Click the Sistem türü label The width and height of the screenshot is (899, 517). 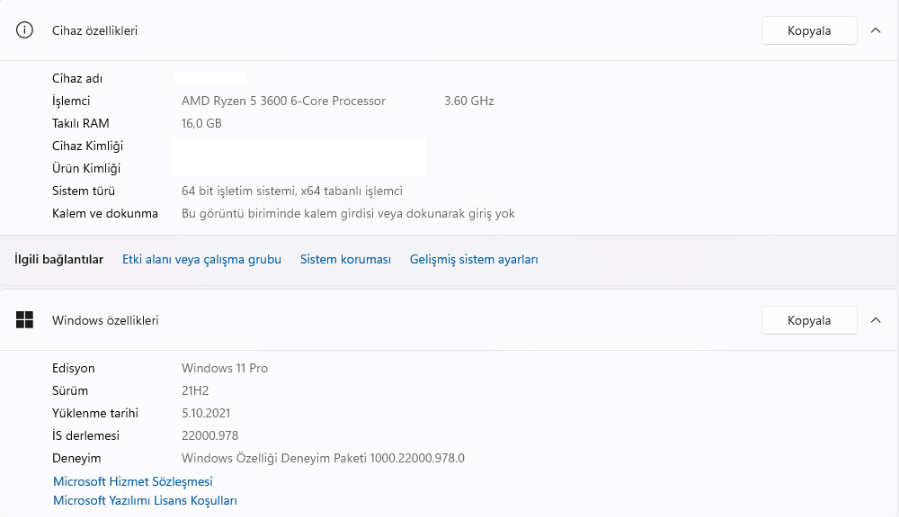pos(84,191)
